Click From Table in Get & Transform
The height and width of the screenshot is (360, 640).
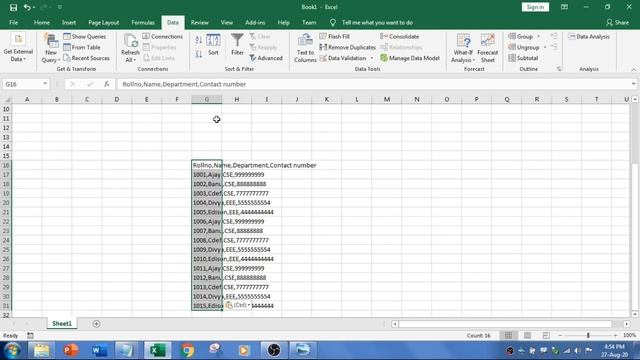click(82, 47)
